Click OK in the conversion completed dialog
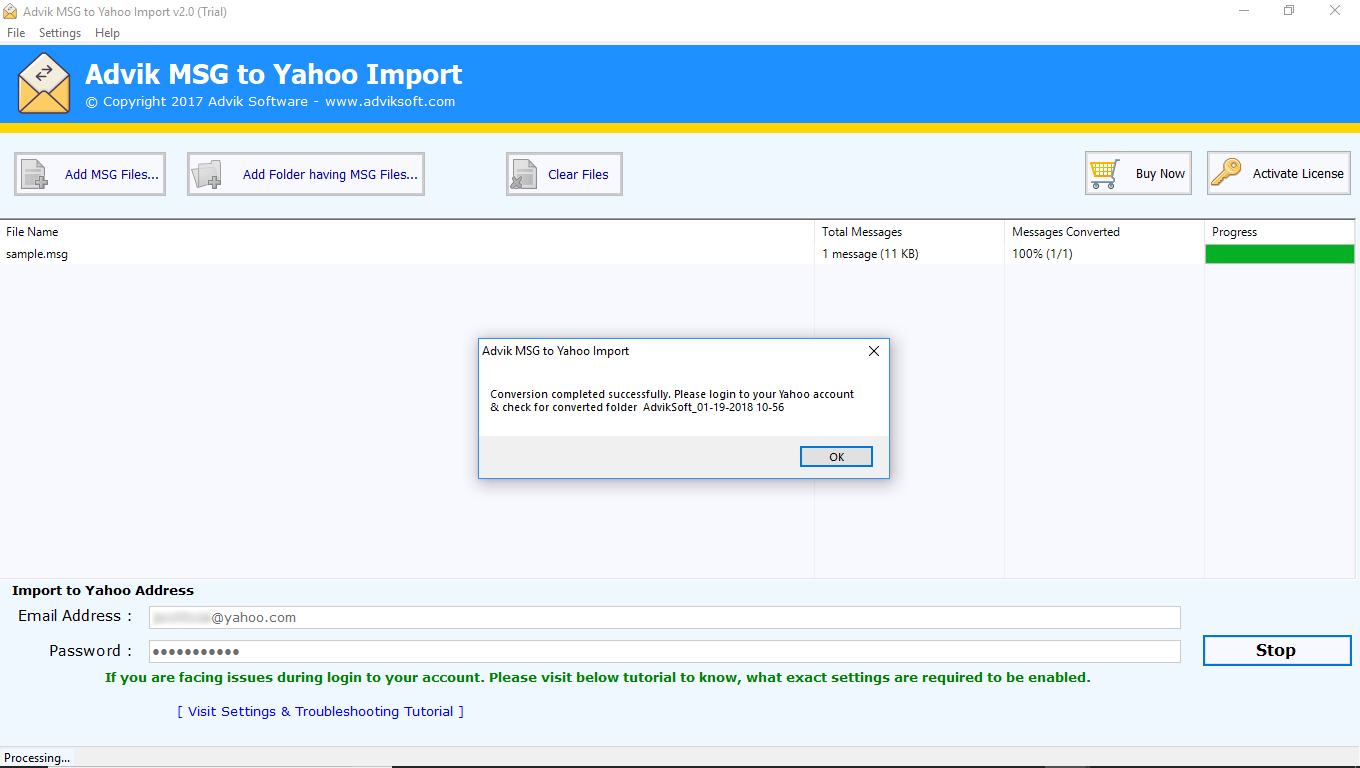Screen dimensions: 1360x768 click(836, 457)
